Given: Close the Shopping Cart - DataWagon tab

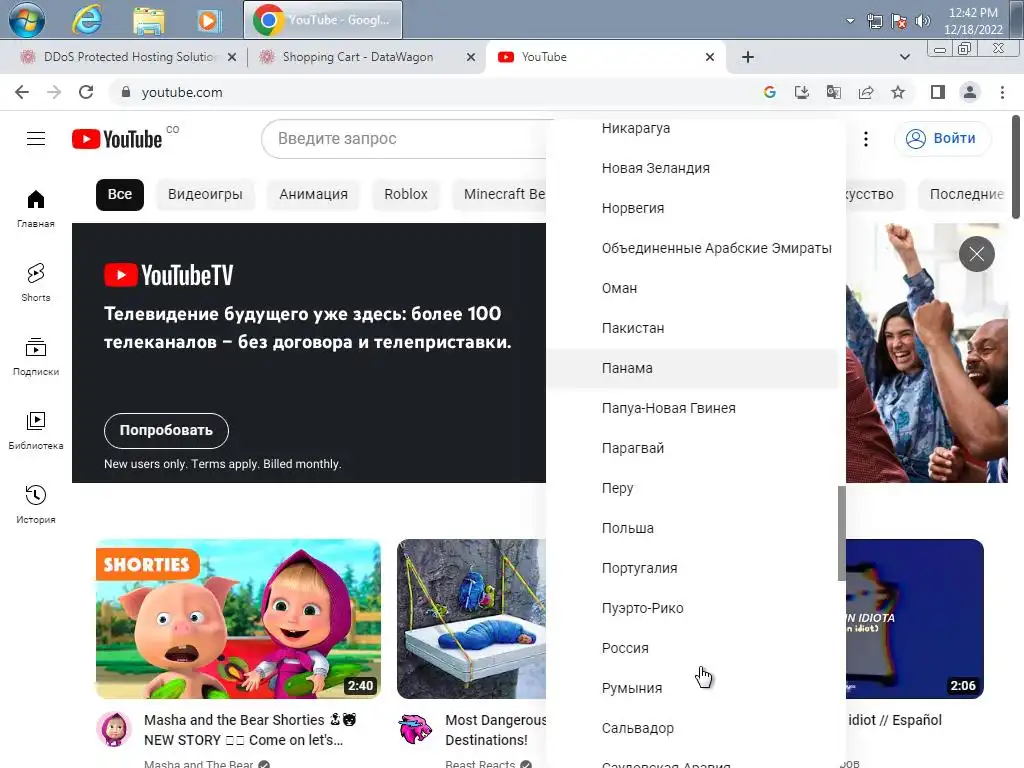Looking at the screenshot, I should [x=470, y=57].
